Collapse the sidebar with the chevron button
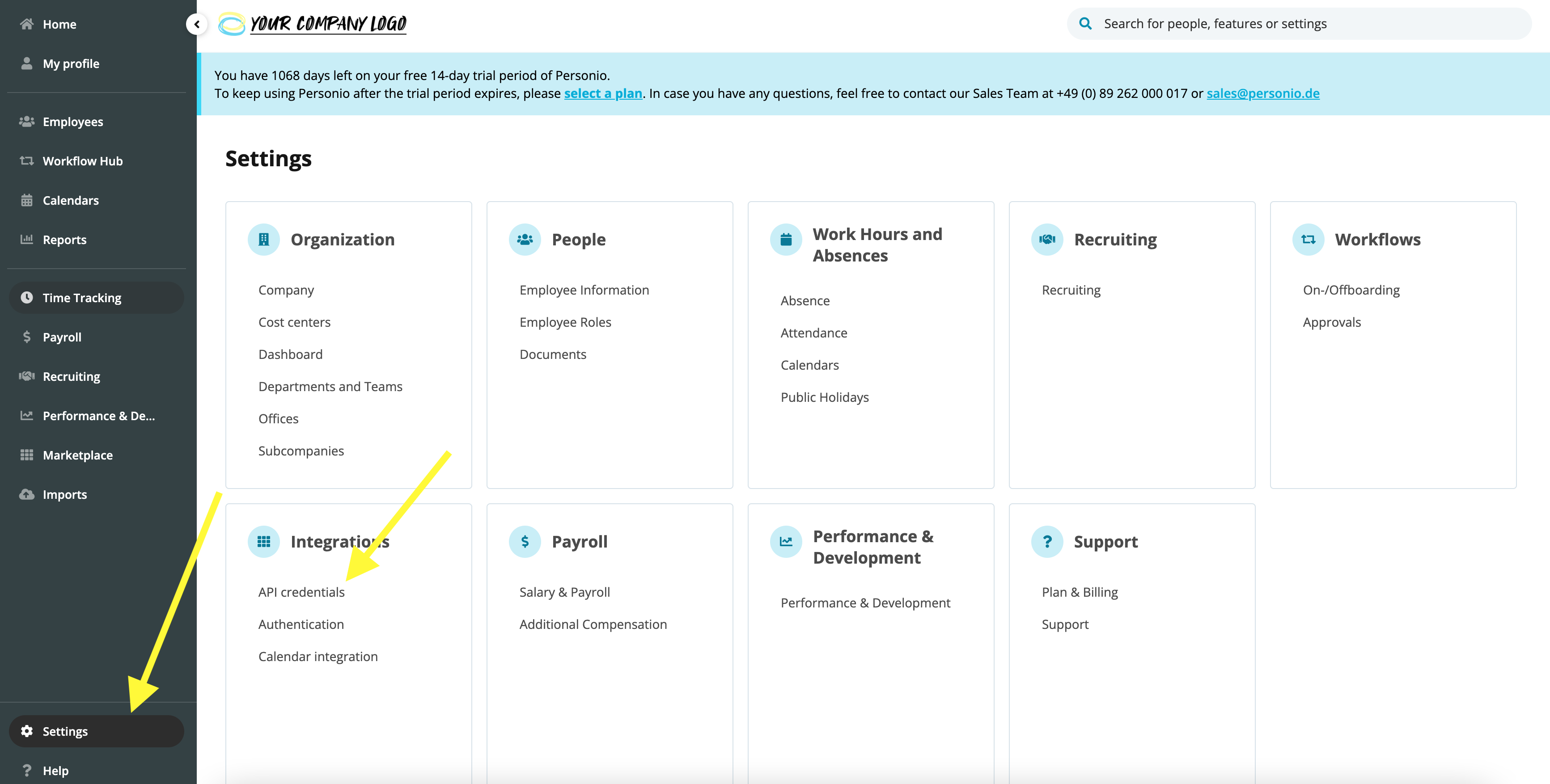The width and height of the screenshot is (1550, 784). pos(197,24)
